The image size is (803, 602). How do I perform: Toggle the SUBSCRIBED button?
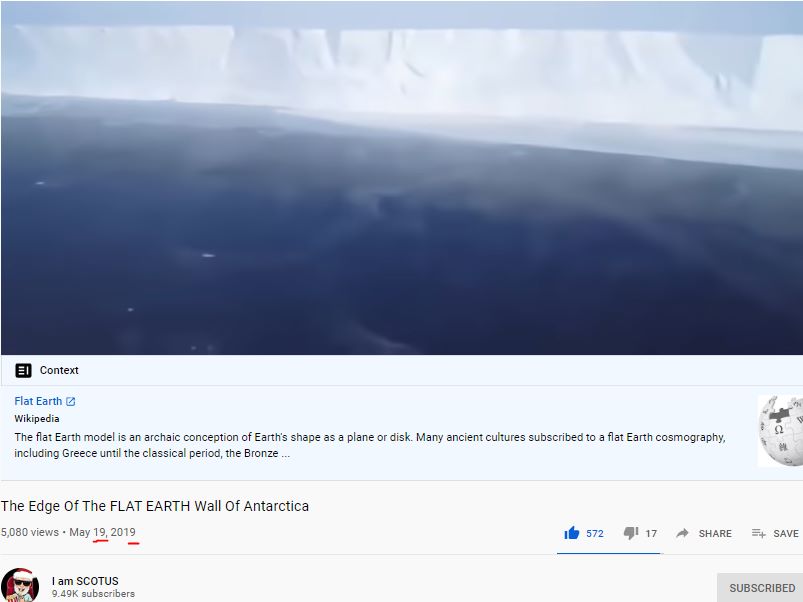762,588
